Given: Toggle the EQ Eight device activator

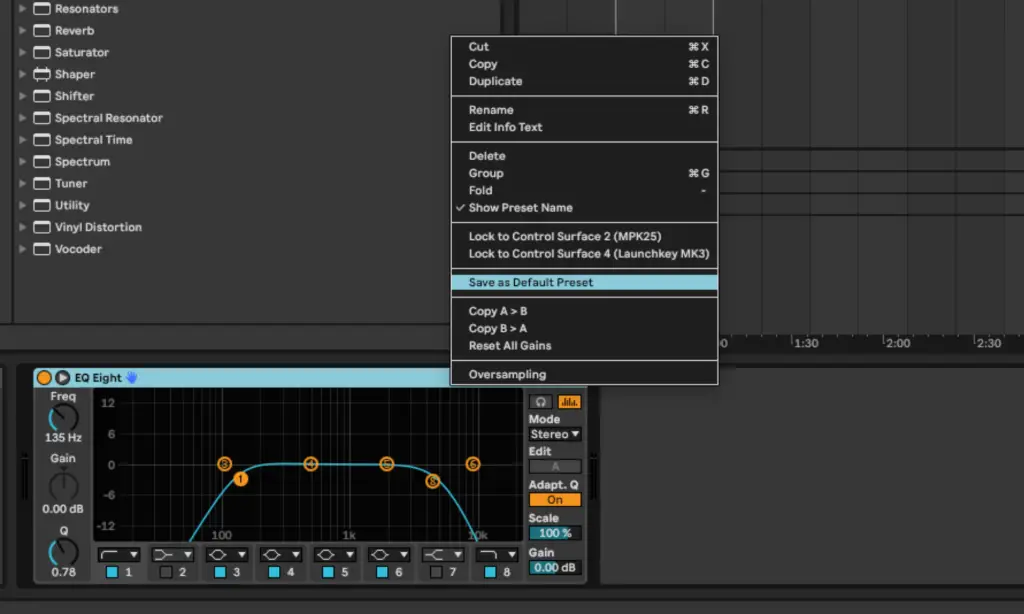Looking at the screenshot, I should (44, 378).
